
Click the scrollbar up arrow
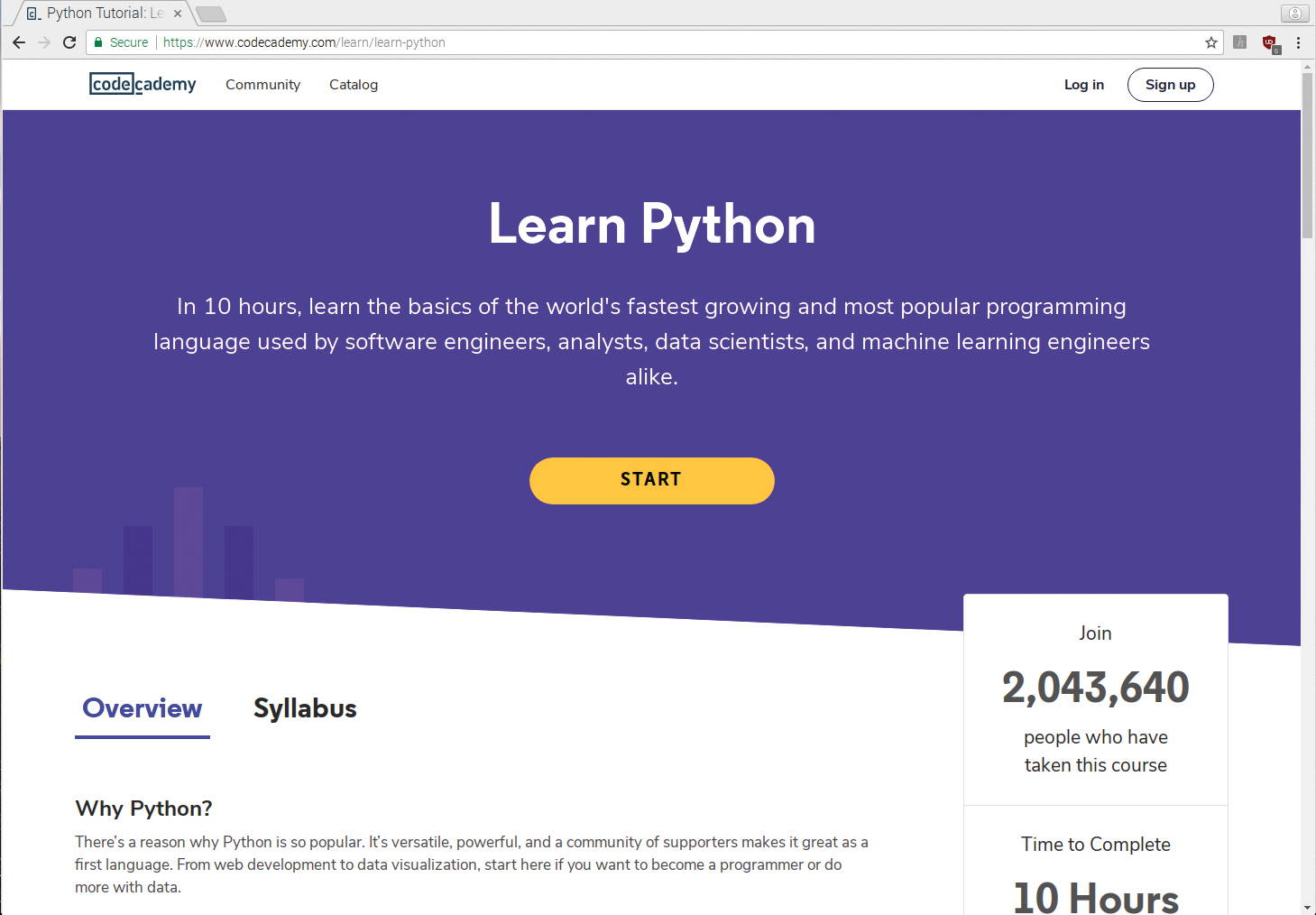pos(1307,67)
